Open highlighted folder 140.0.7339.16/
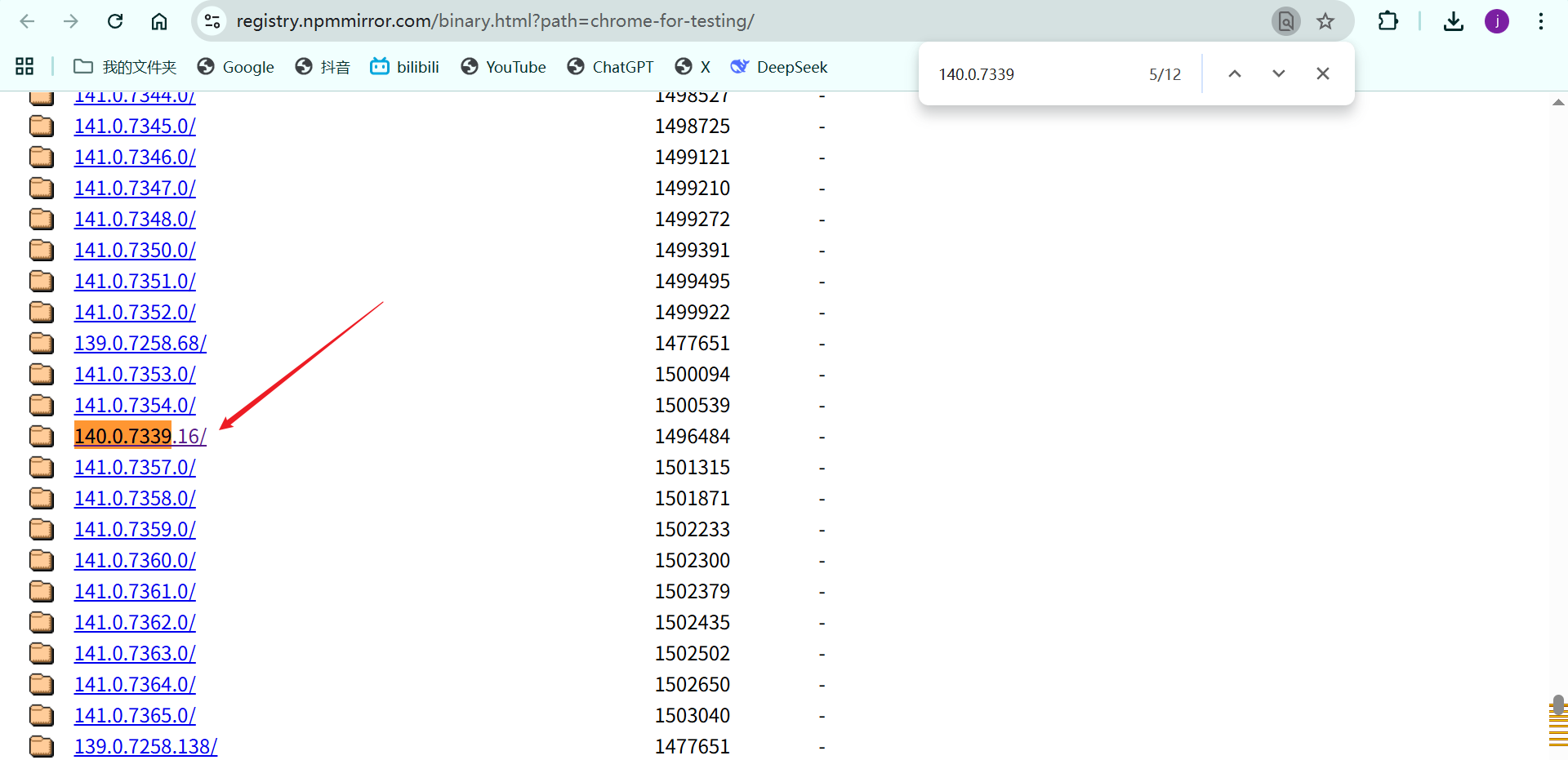 pyautogui.click(x=140, y=437)
